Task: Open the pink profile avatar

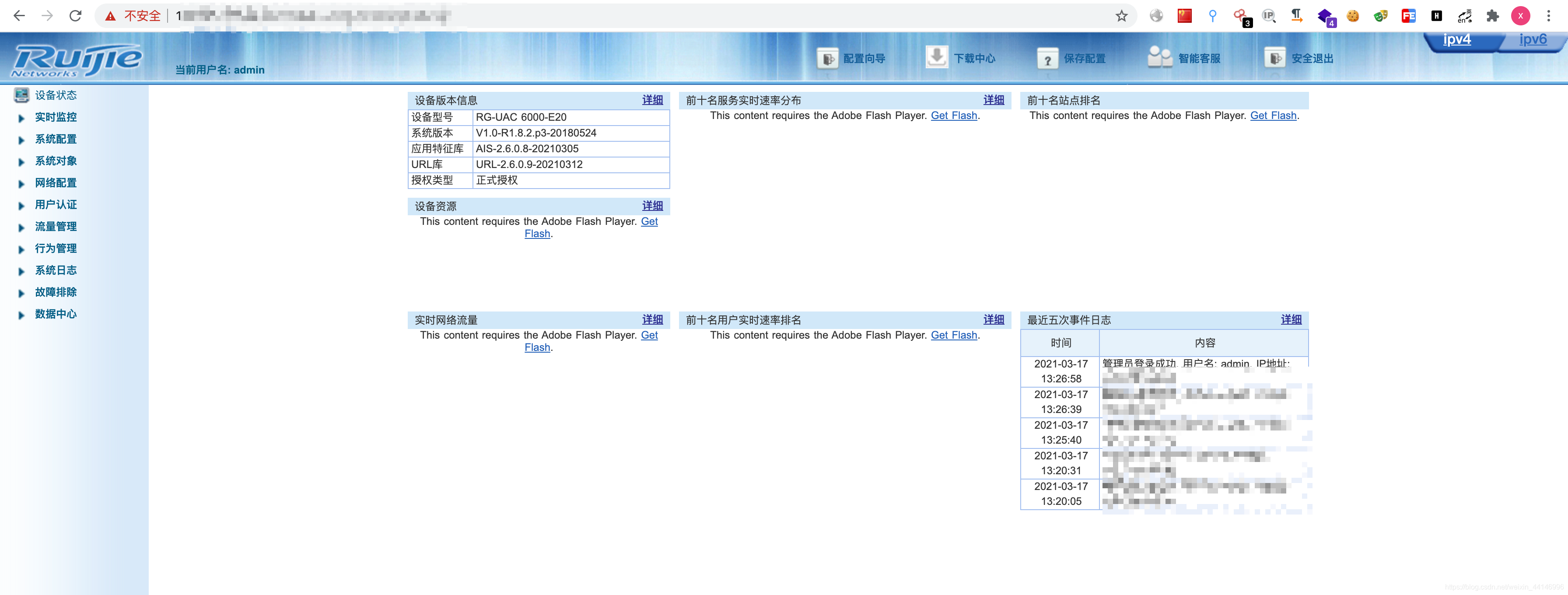Action: [1520, 16]
